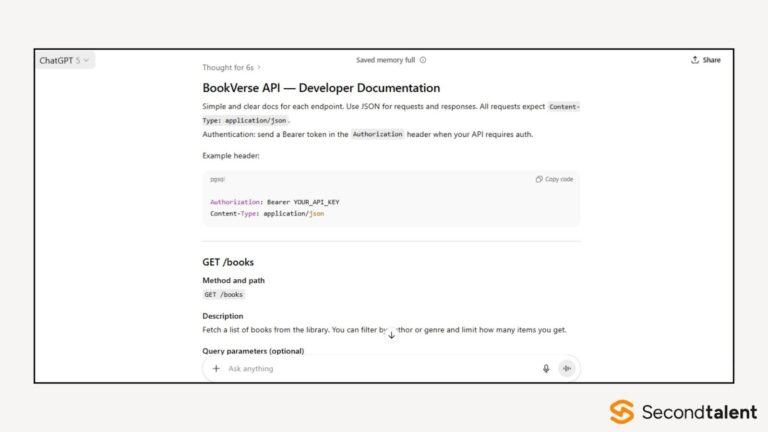Open the ChatGPT 5 model selector dropdown
This screenshot has width=768, height=432.
tap(64, 60)
